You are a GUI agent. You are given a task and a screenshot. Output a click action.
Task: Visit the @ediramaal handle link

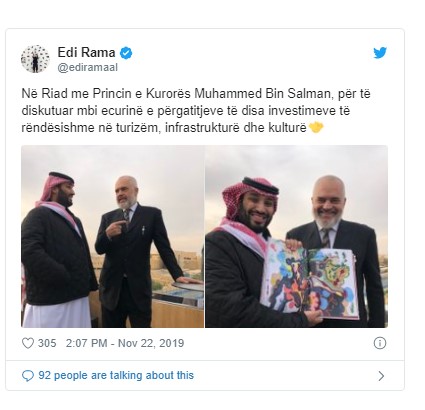88,67
